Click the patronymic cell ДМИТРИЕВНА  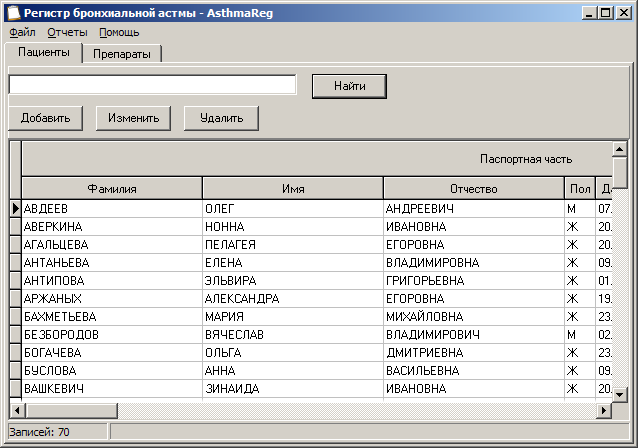[474, 352]
